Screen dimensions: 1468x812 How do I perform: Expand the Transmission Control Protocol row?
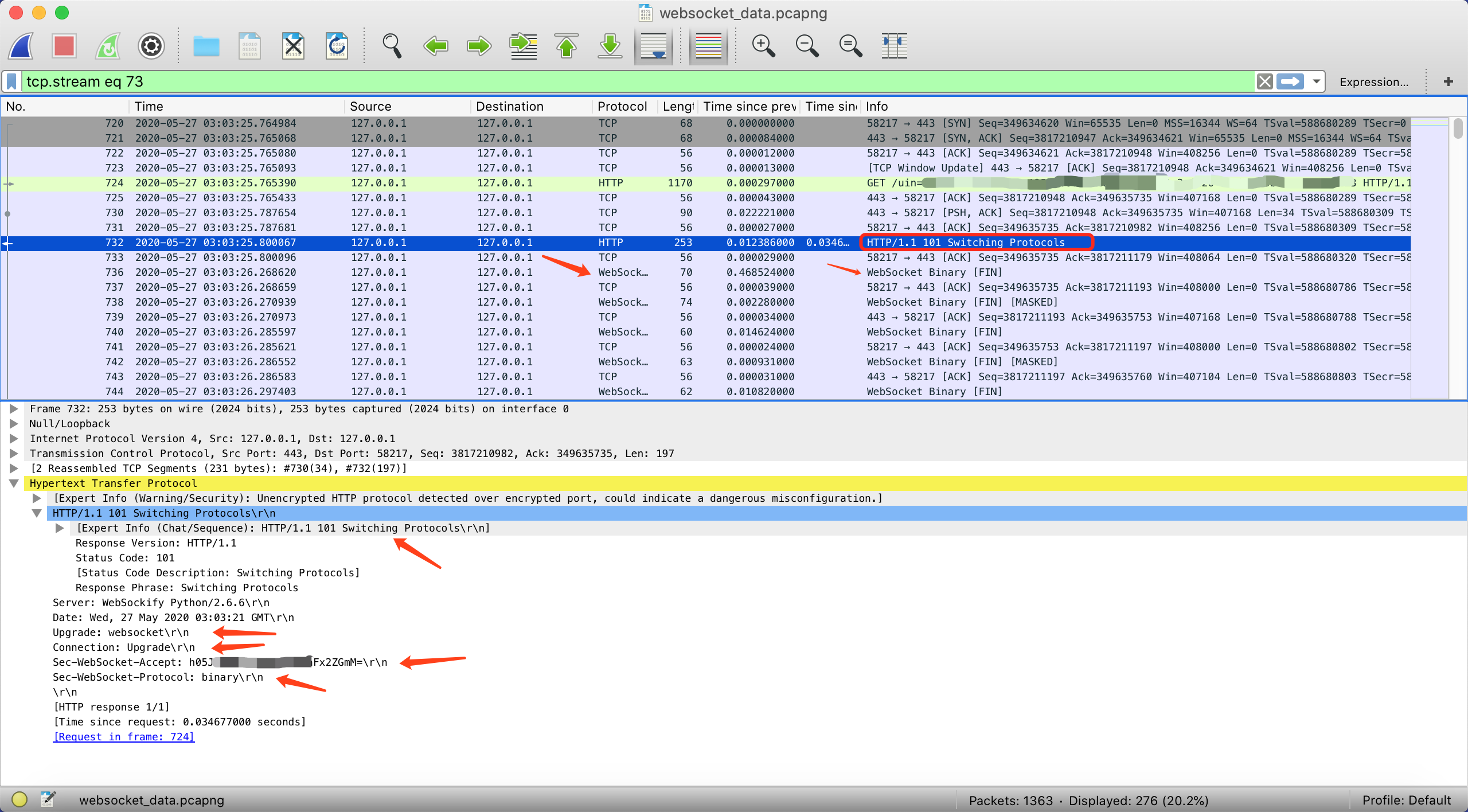point(14,454)
